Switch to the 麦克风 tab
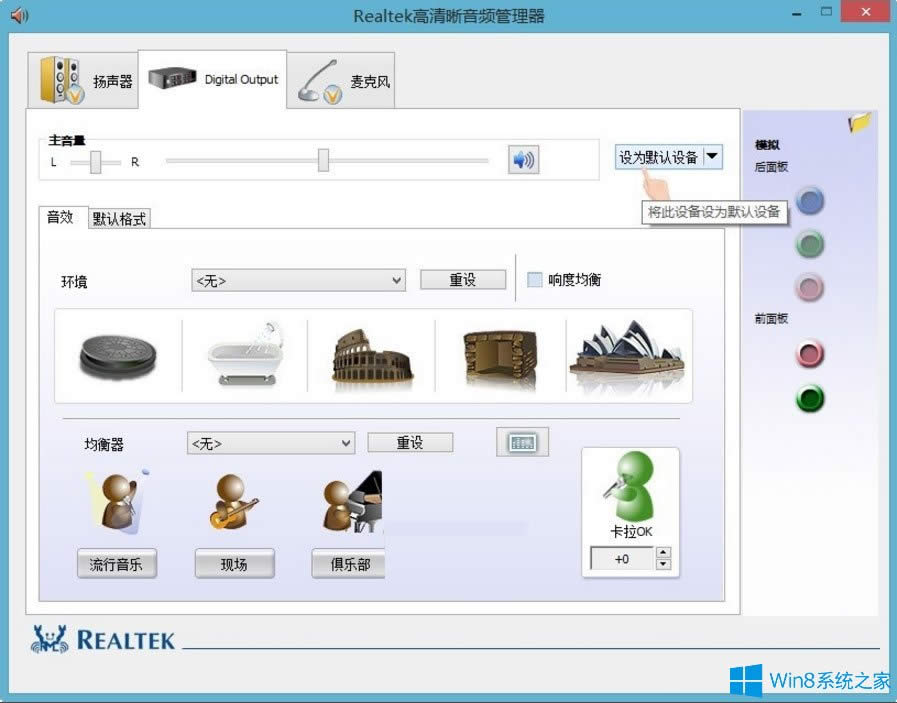 coord(341,80)
